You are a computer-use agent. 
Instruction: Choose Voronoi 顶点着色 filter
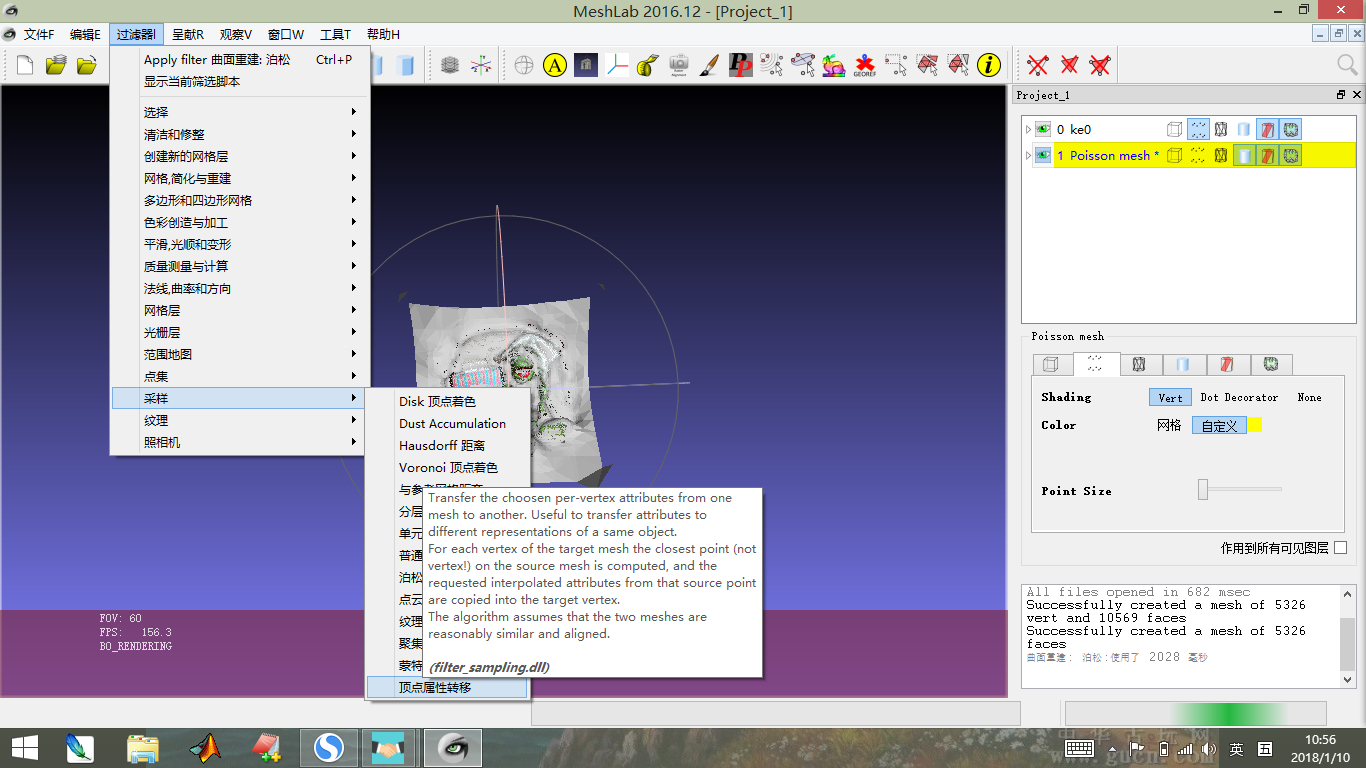pos(446,467)
